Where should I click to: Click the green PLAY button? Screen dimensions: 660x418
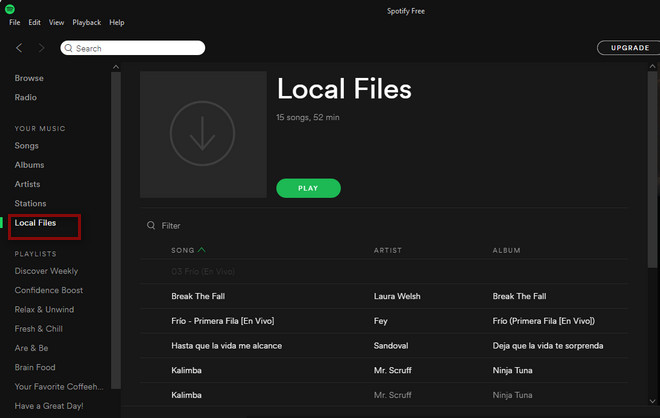(308, 188)
